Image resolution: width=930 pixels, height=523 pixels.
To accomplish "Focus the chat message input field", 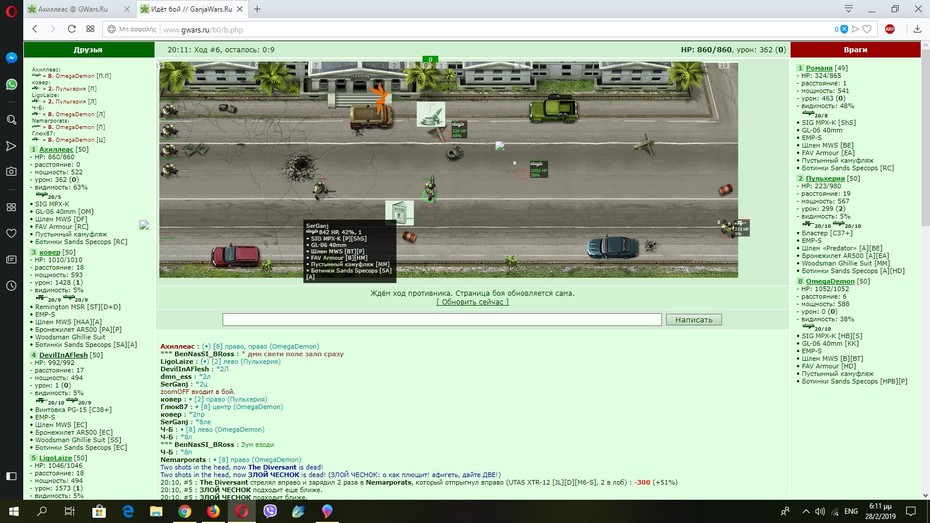I will 442,320.
